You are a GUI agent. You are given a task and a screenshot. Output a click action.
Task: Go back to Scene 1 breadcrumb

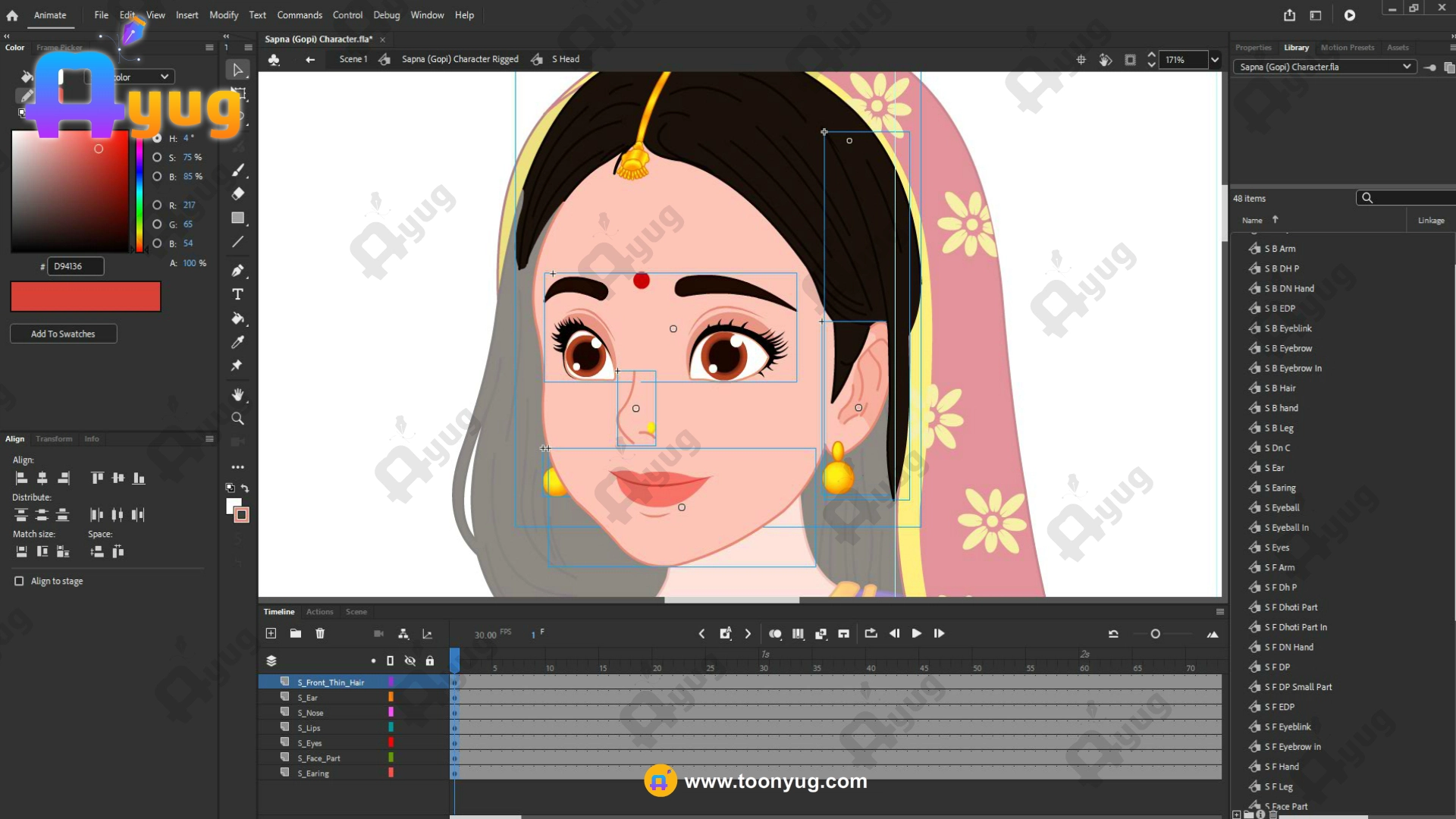(x=353, y=59)
